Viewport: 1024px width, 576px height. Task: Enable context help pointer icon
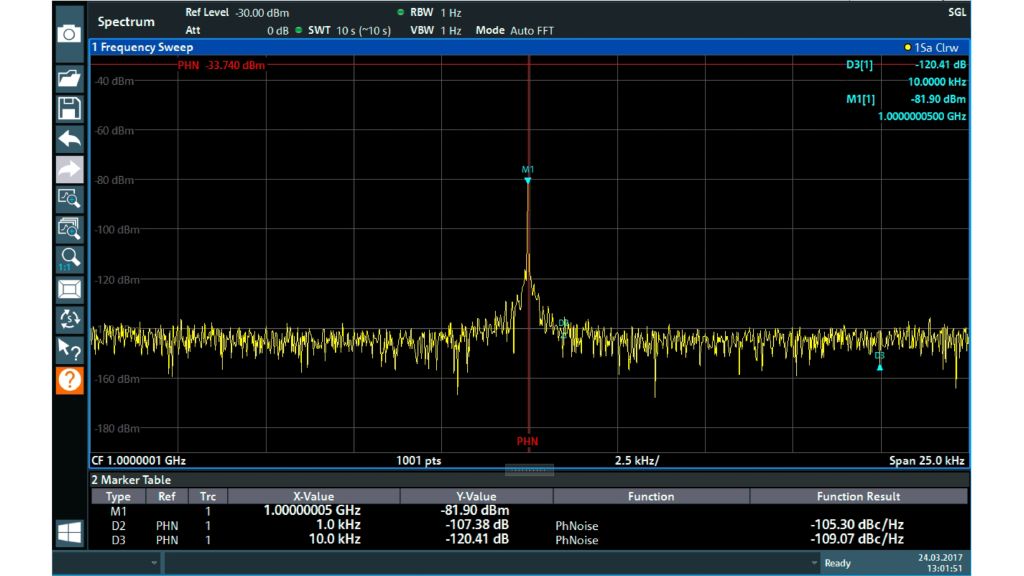tap(69, 349)
